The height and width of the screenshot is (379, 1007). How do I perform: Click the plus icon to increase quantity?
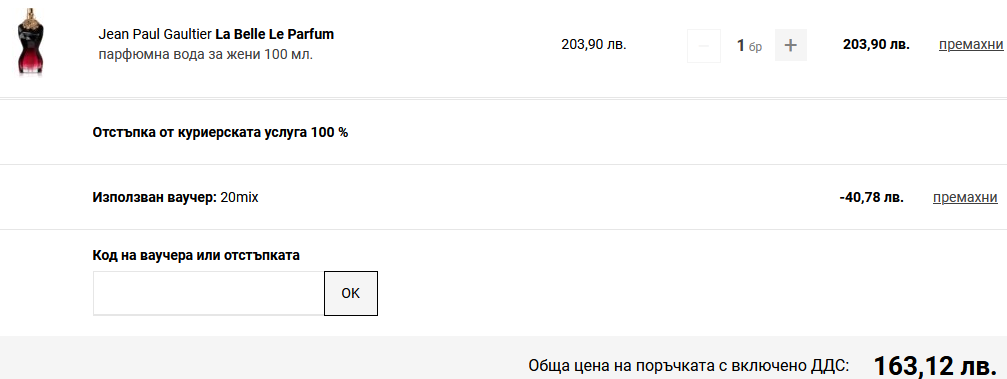(791, 45)
